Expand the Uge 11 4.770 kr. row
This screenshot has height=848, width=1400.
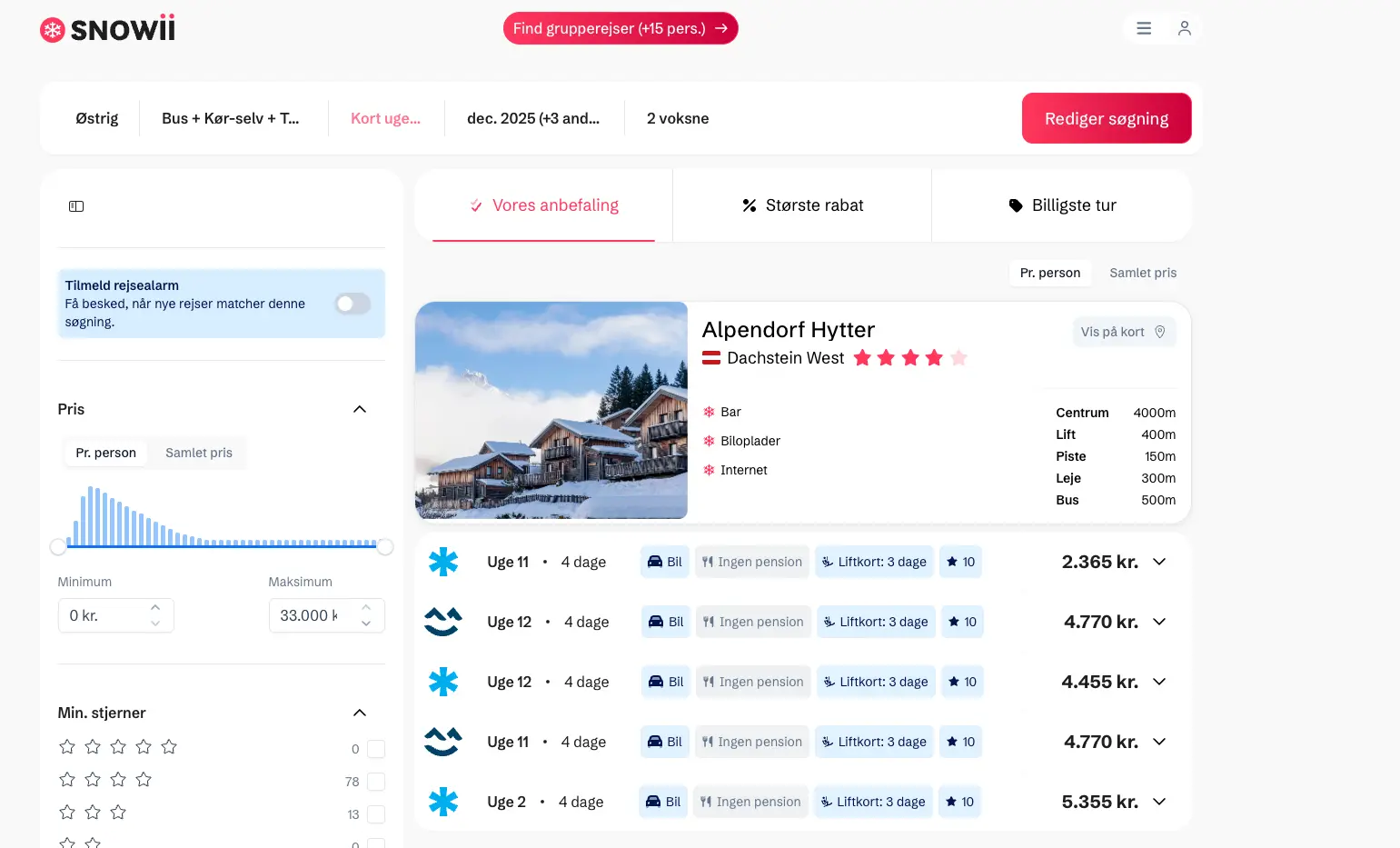click(1159, 742)
